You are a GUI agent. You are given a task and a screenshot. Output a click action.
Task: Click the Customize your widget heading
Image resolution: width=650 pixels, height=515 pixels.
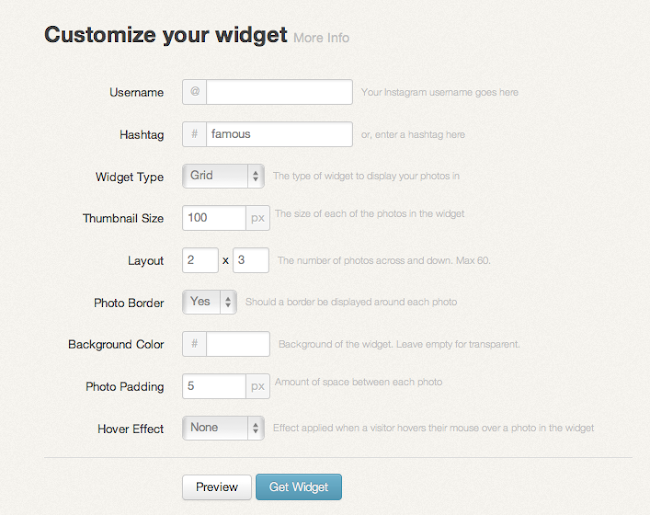tap(166, 34)
